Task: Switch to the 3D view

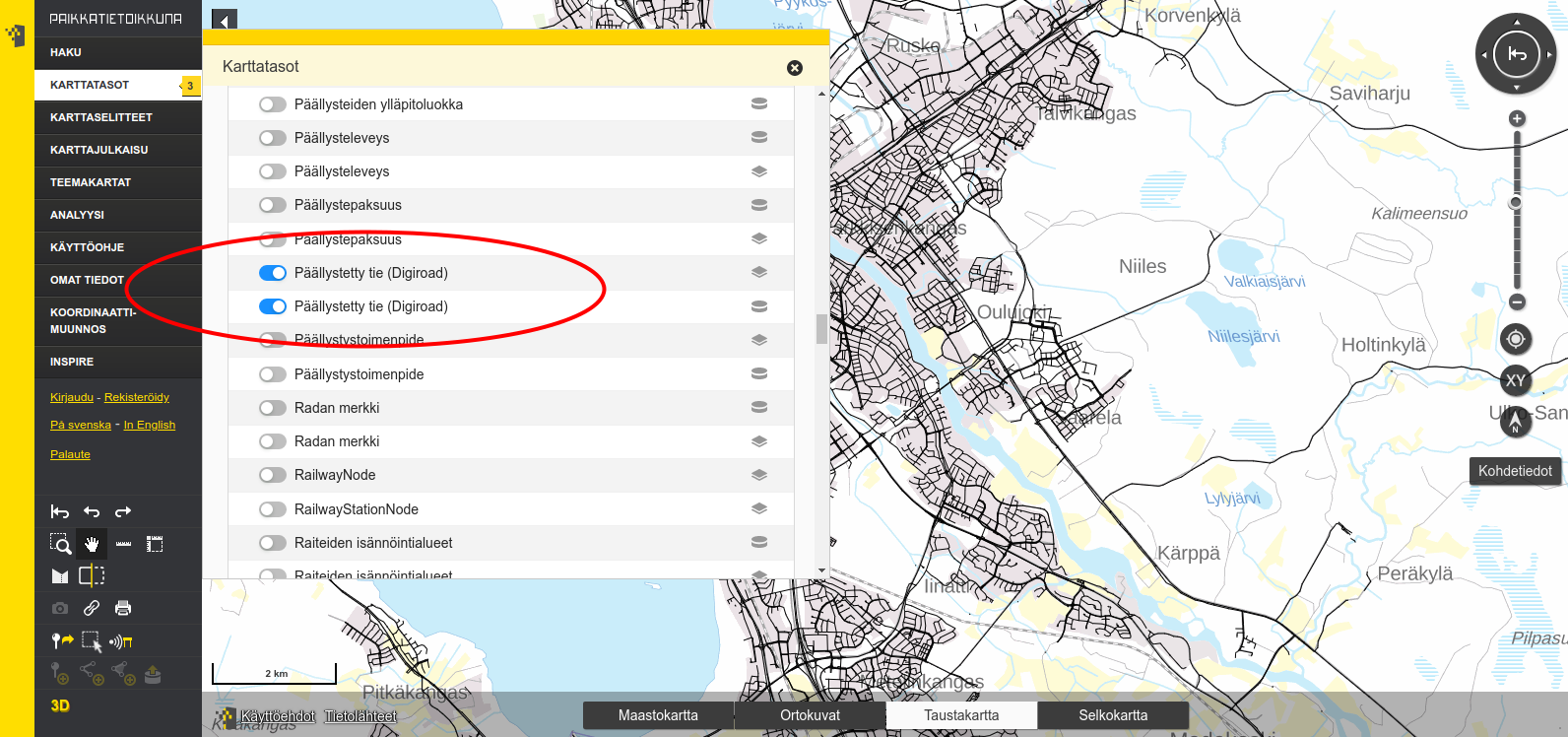Action: pyautogui.click(x=60, y=705)
